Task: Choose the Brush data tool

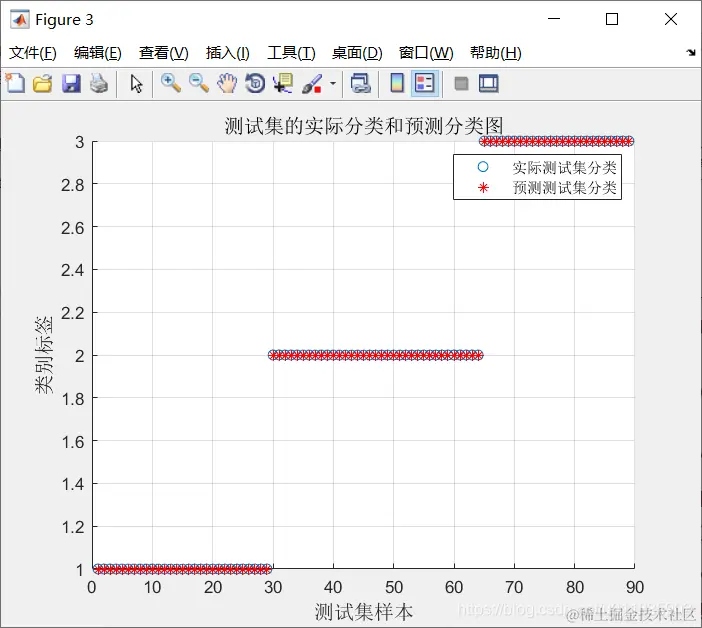Action: click(312, 84)
